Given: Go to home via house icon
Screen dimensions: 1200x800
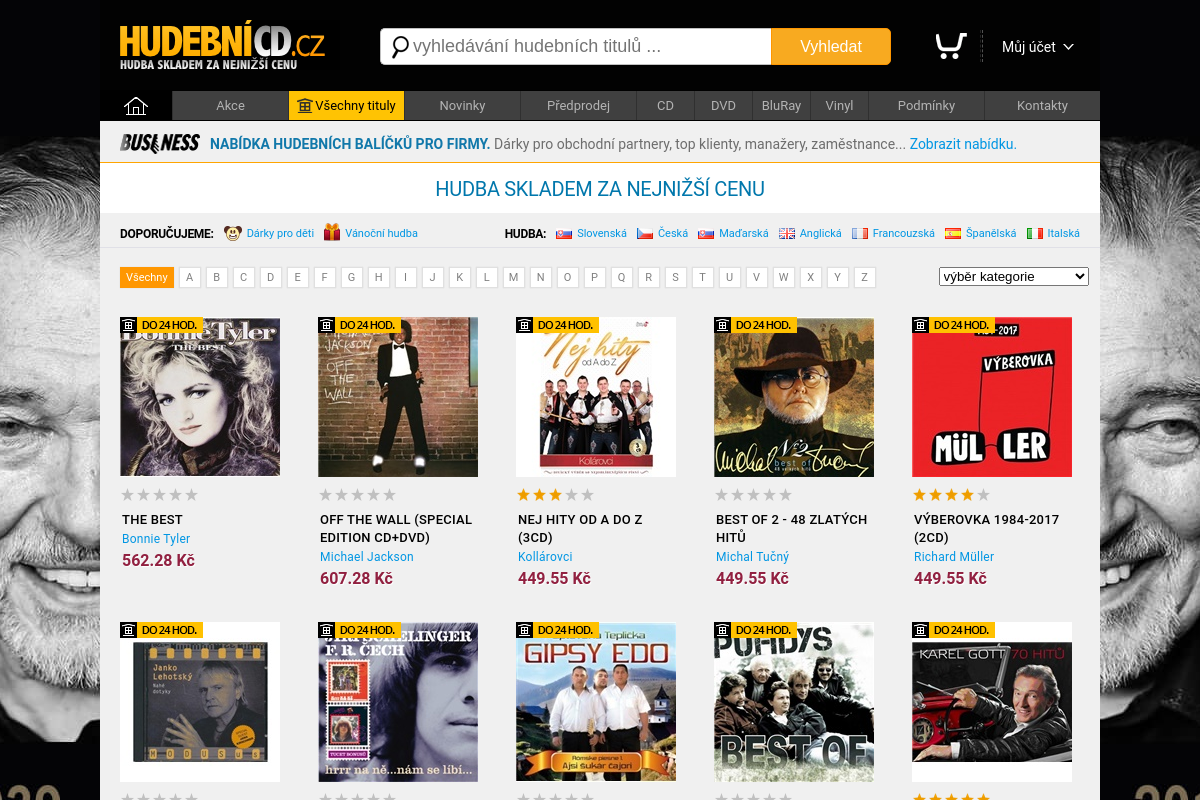Looking at the screenshot, I should tap(136, 106).
